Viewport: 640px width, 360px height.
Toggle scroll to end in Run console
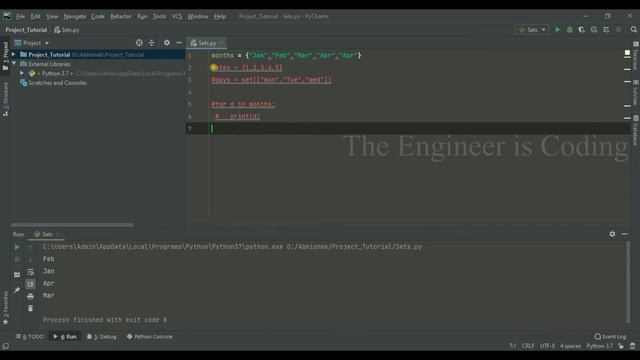(30, 284)
